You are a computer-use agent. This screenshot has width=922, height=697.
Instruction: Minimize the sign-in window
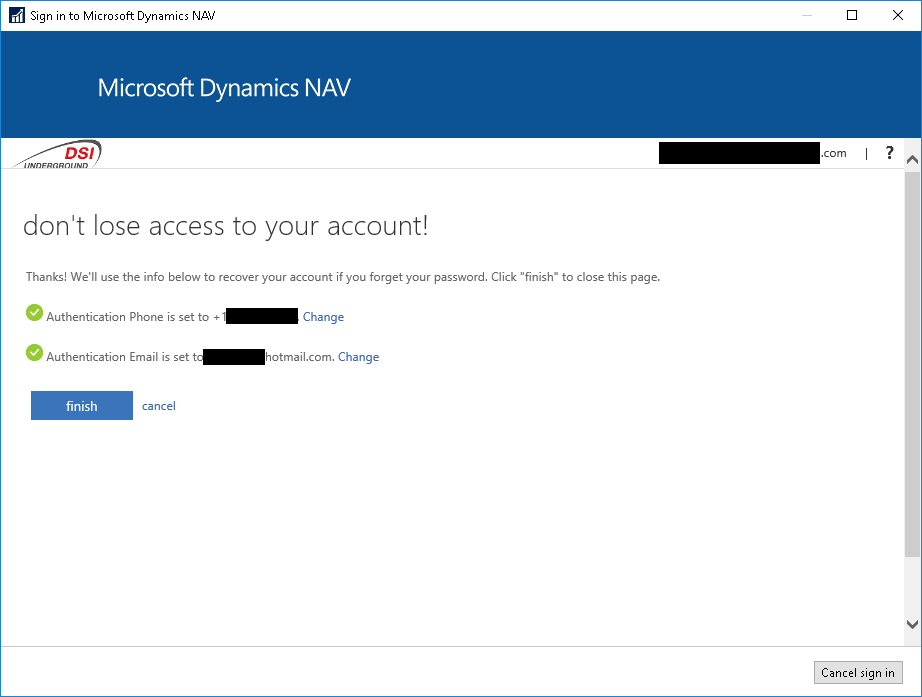click(807, 15)
